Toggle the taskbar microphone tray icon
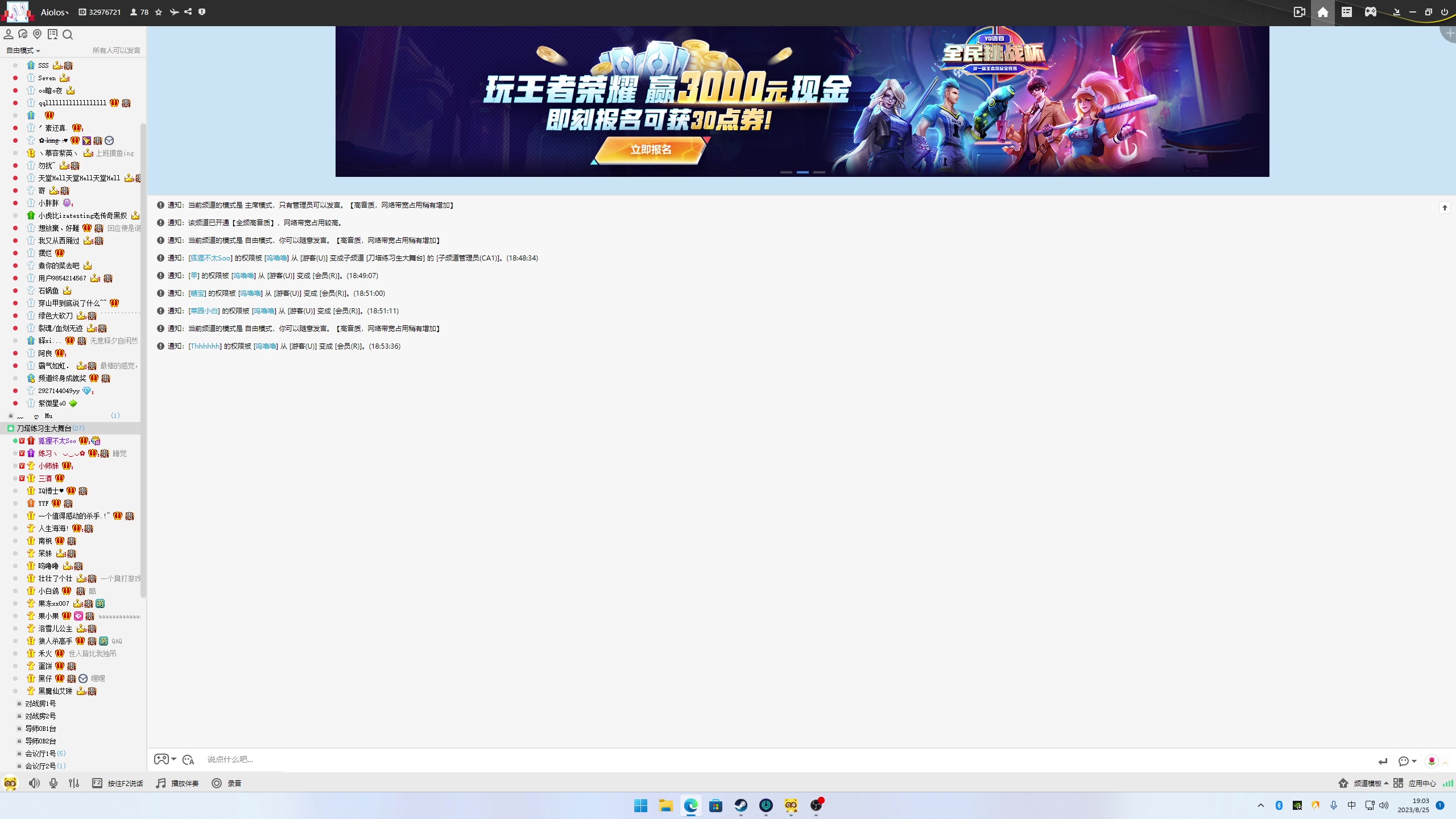Image resolution: width=1456 pixels, height=819 pixels. click(x=1334, y=805)
